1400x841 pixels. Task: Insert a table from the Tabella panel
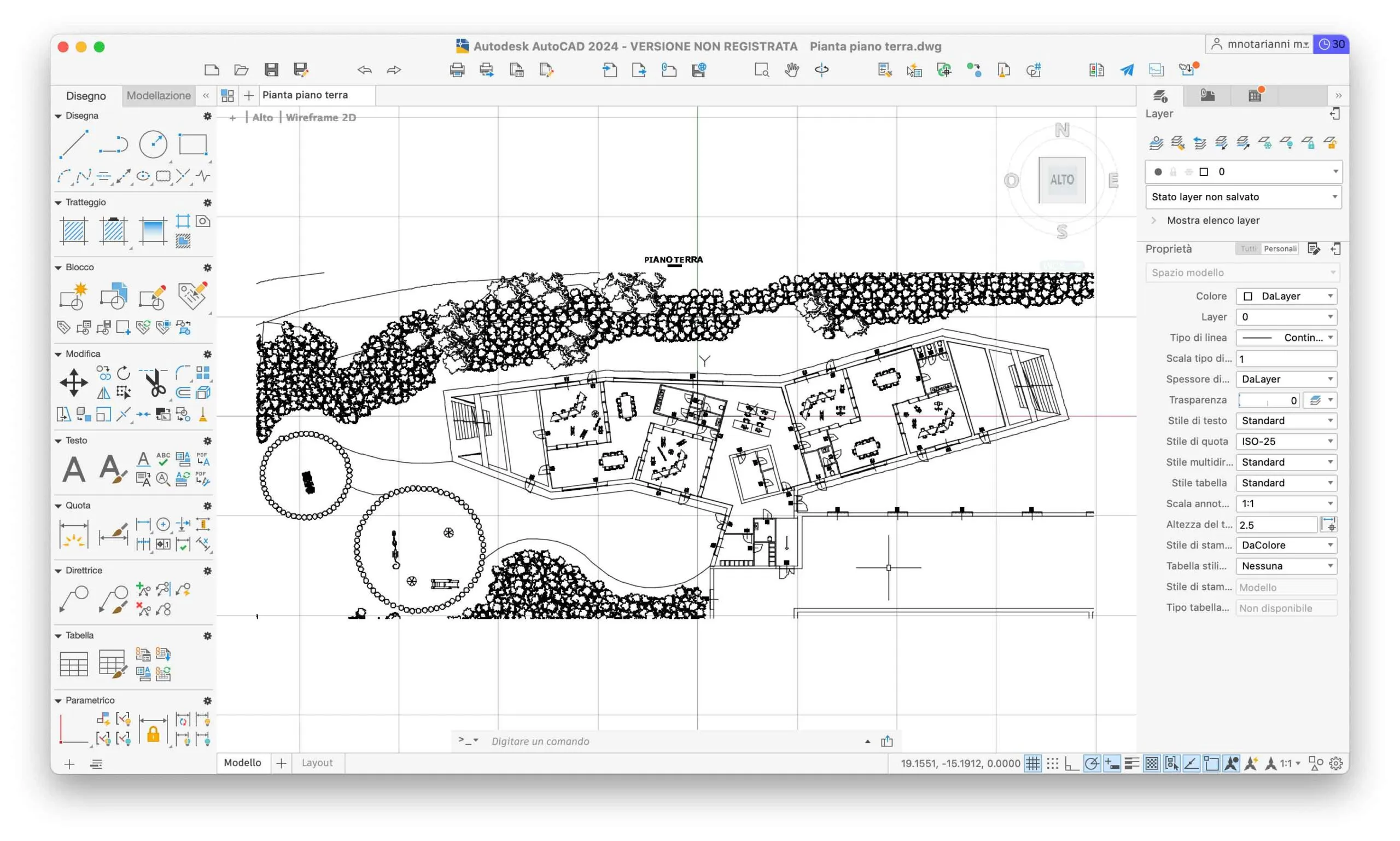[x=74, y=663]
